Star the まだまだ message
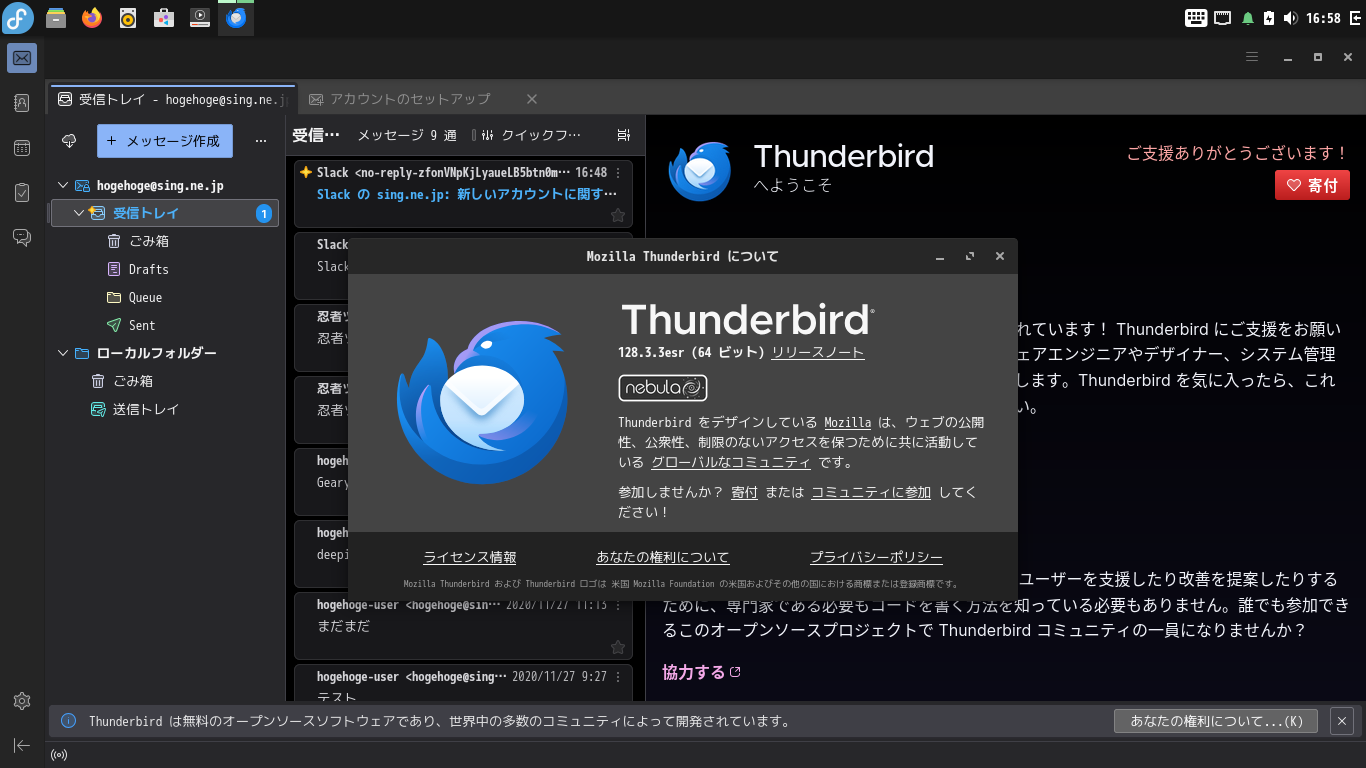Image resolution: width=1366 pixels, height=768 pixels. coord(618,647)
